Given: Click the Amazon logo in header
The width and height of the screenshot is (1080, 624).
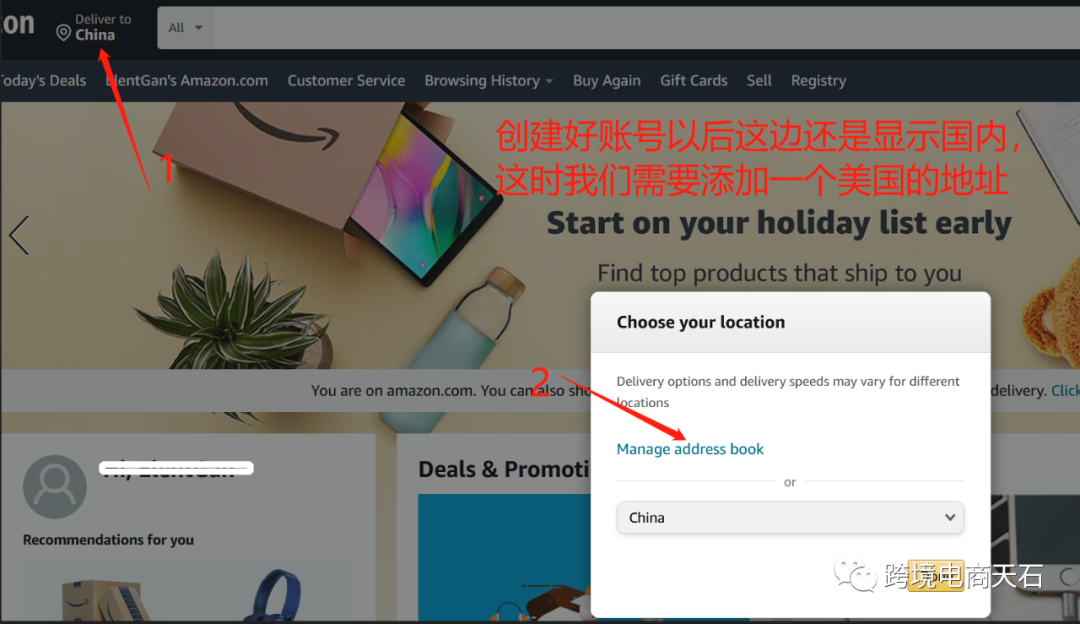Looking at the screenshot, I should (x=17, y=23).
